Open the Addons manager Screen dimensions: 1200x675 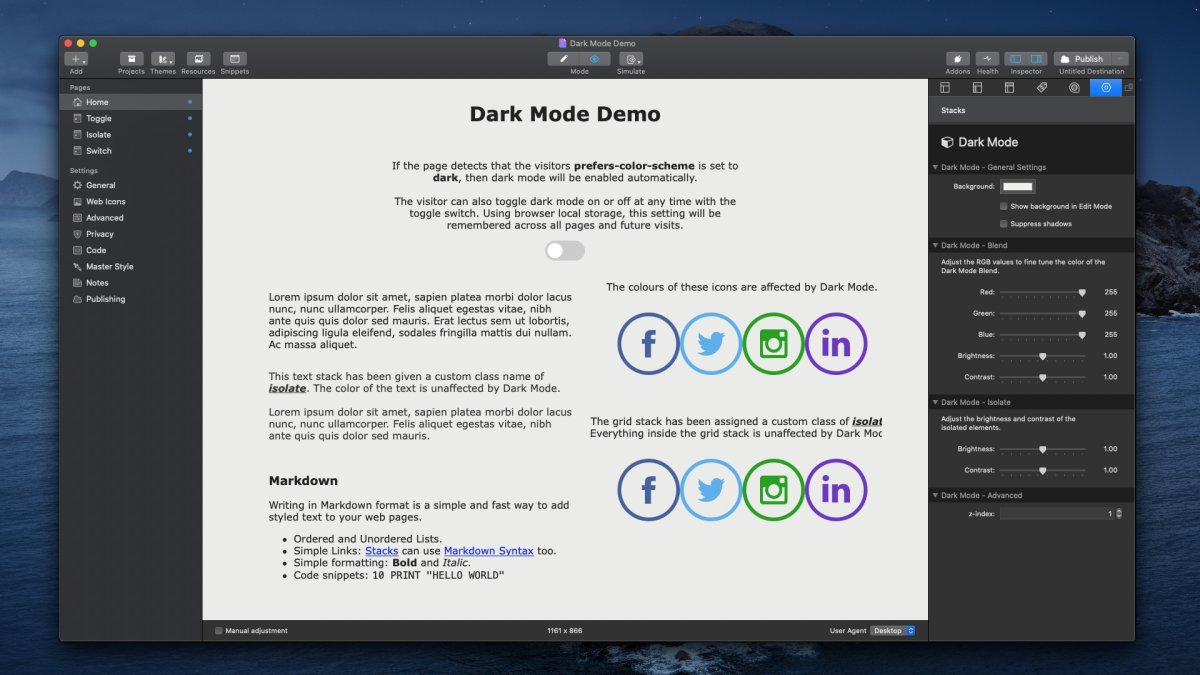coord(956,60)
